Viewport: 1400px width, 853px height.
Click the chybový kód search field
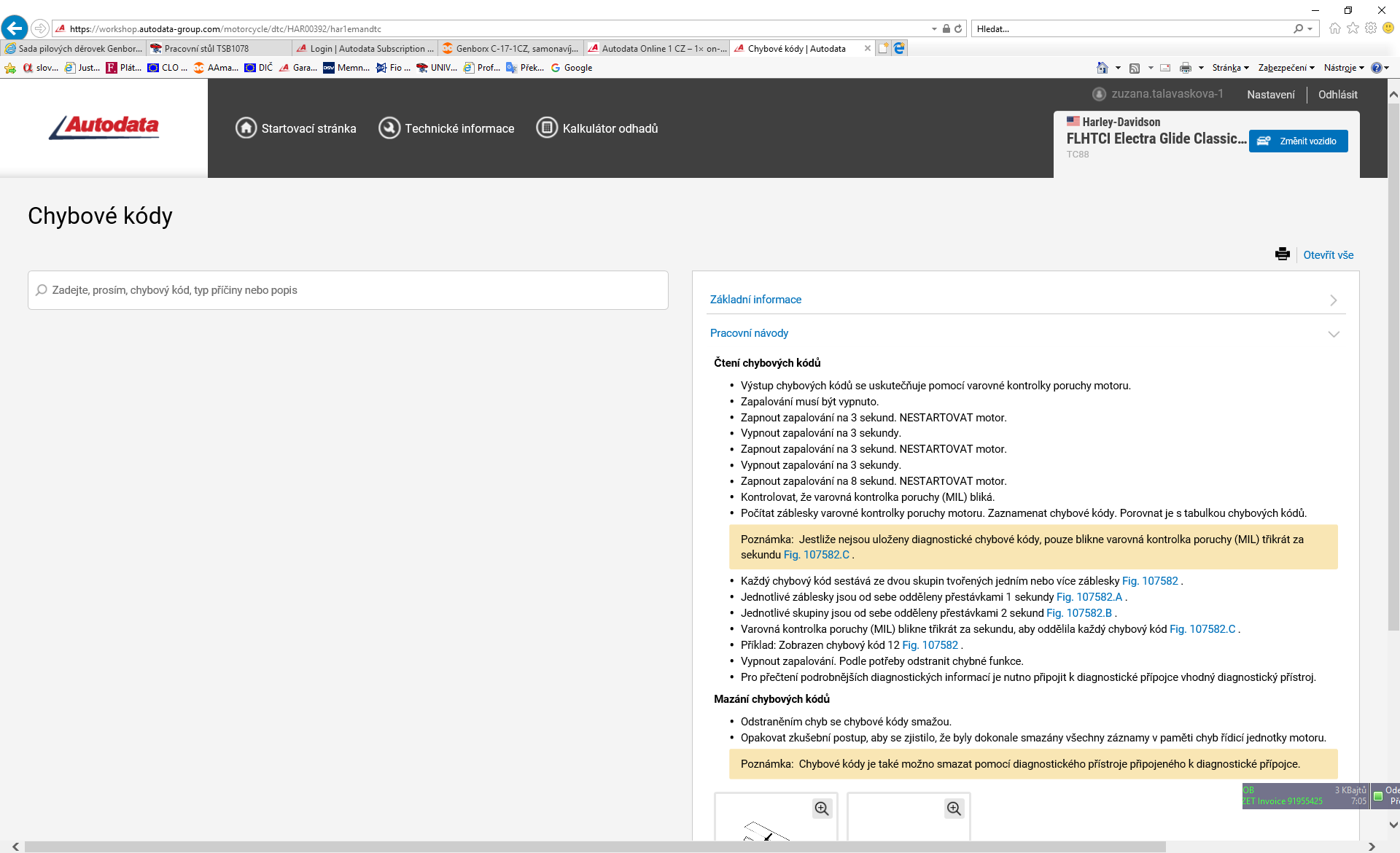click(x=348, y=290)
